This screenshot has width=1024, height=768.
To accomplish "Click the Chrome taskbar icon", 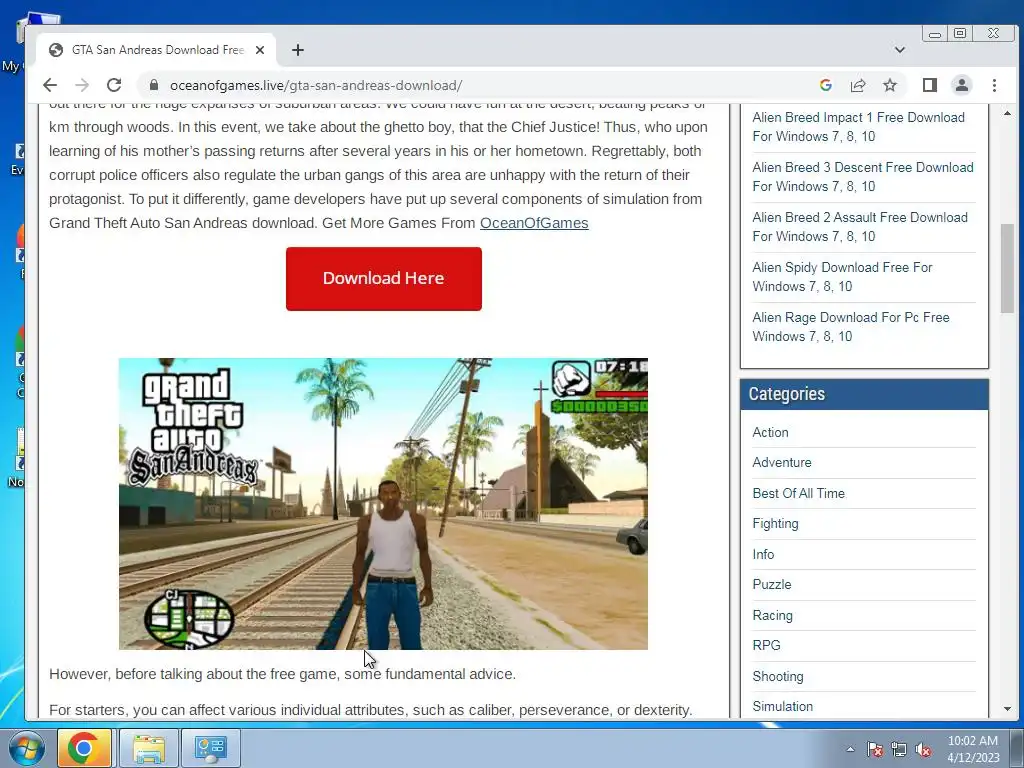I will point(84,748).
